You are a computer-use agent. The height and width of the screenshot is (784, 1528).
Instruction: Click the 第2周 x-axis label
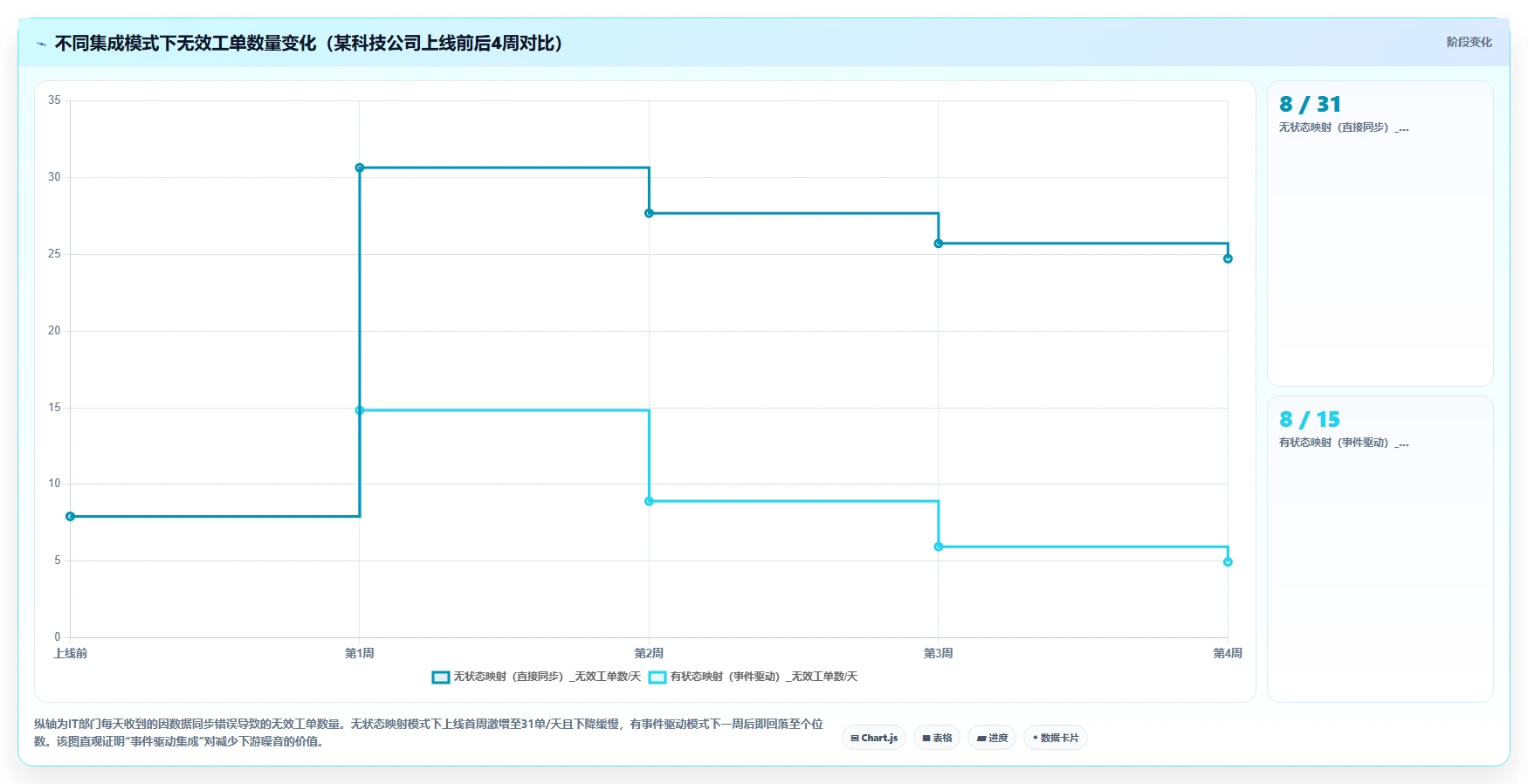click(x=649, y=654)
